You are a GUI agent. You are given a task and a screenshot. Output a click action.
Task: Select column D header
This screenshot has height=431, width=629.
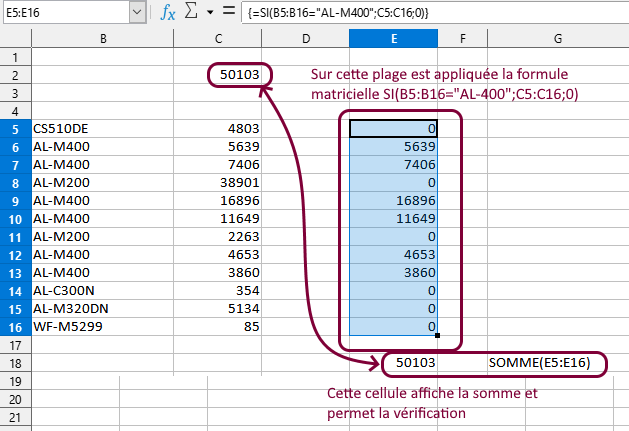tap(306, 39)
